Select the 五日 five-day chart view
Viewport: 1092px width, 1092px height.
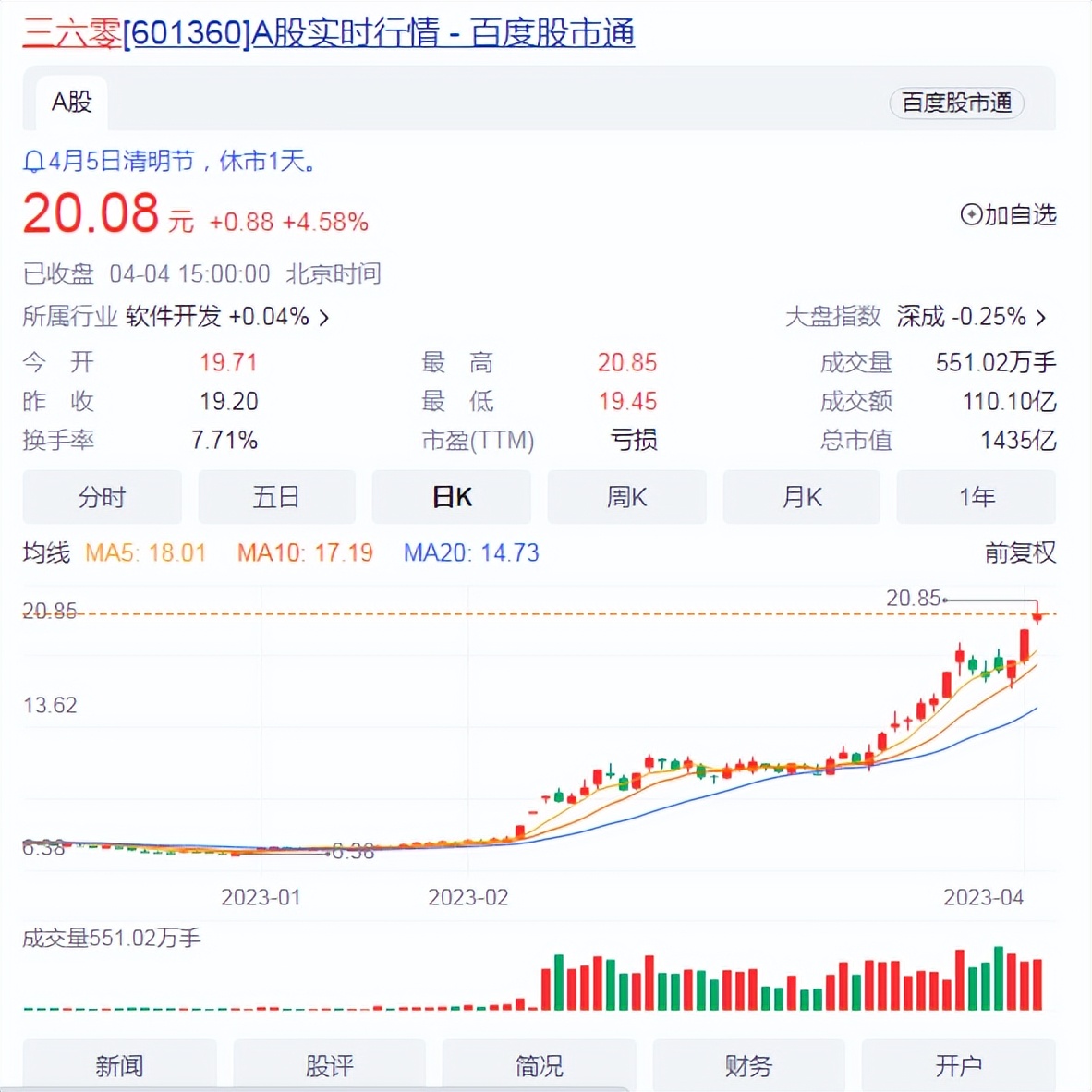click(276, 497)
